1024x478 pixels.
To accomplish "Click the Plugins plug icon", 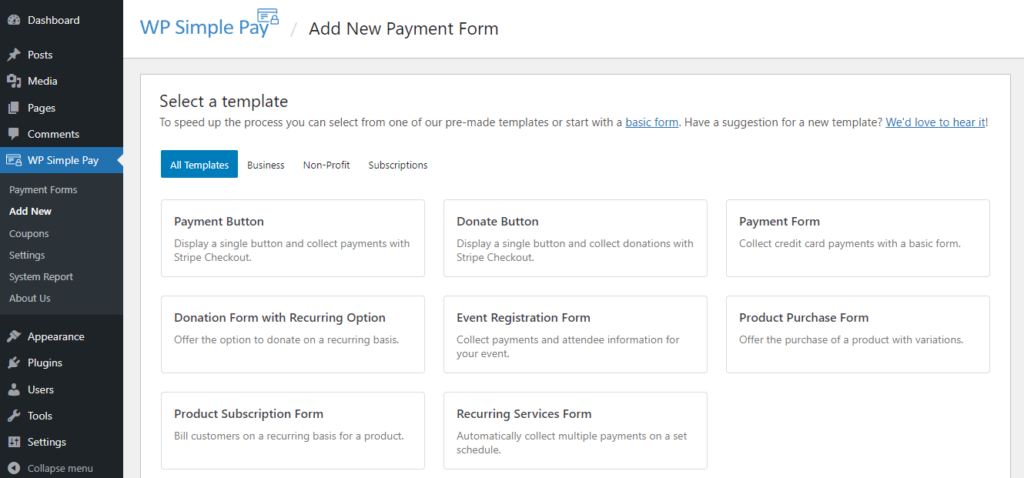I will click(13, 363).
